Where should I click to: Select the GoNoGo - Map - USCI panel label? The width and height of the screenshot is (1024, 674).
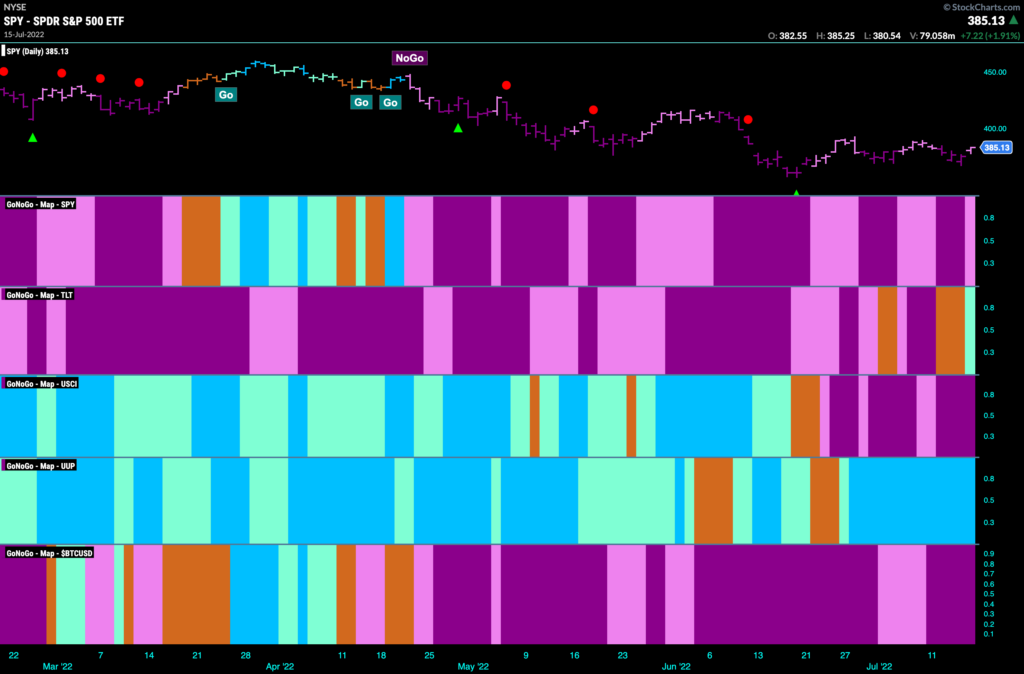click(x=42, y=384)
